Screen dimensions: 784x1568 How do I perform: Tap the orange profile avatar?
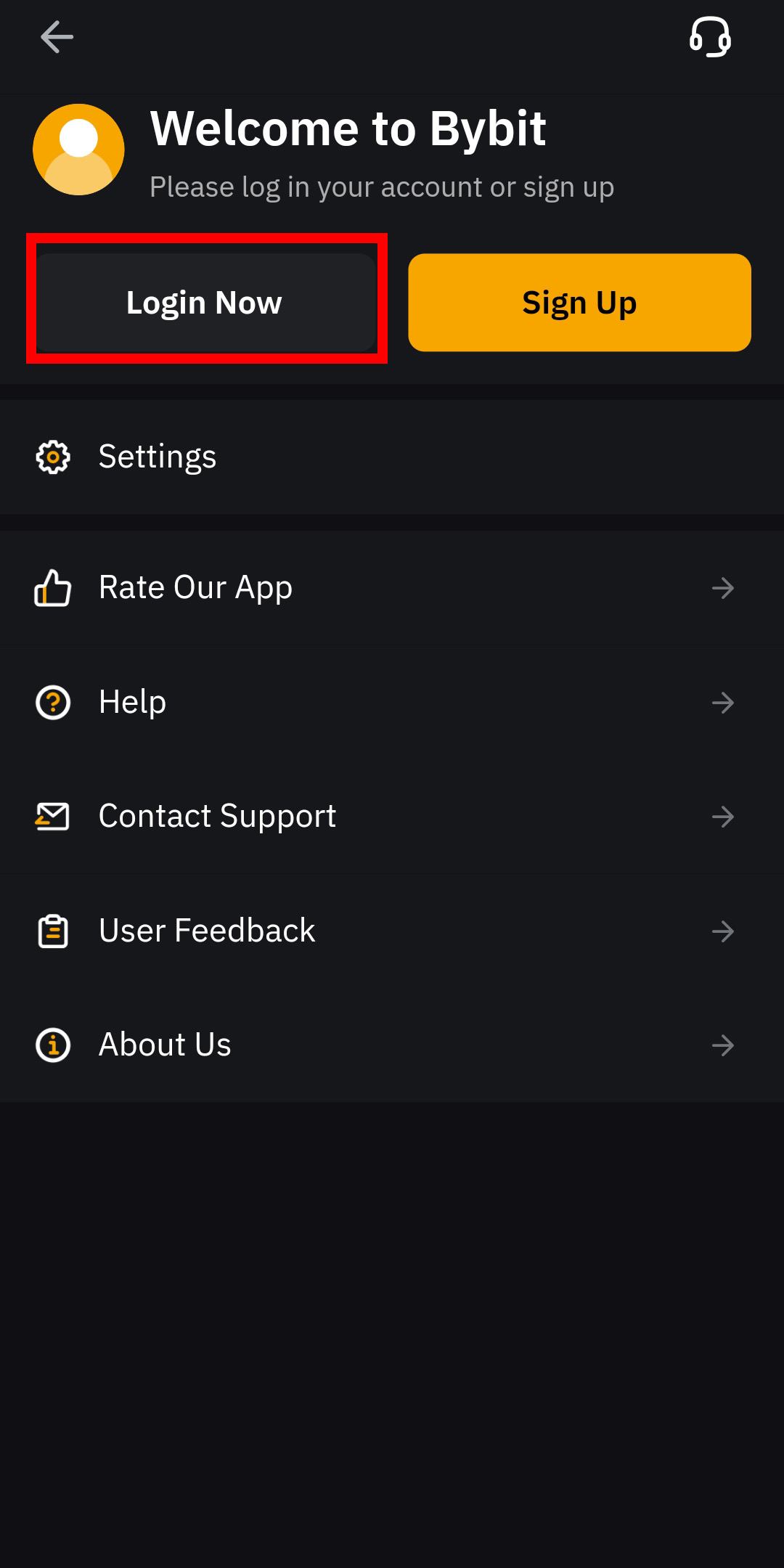[78, 150]
